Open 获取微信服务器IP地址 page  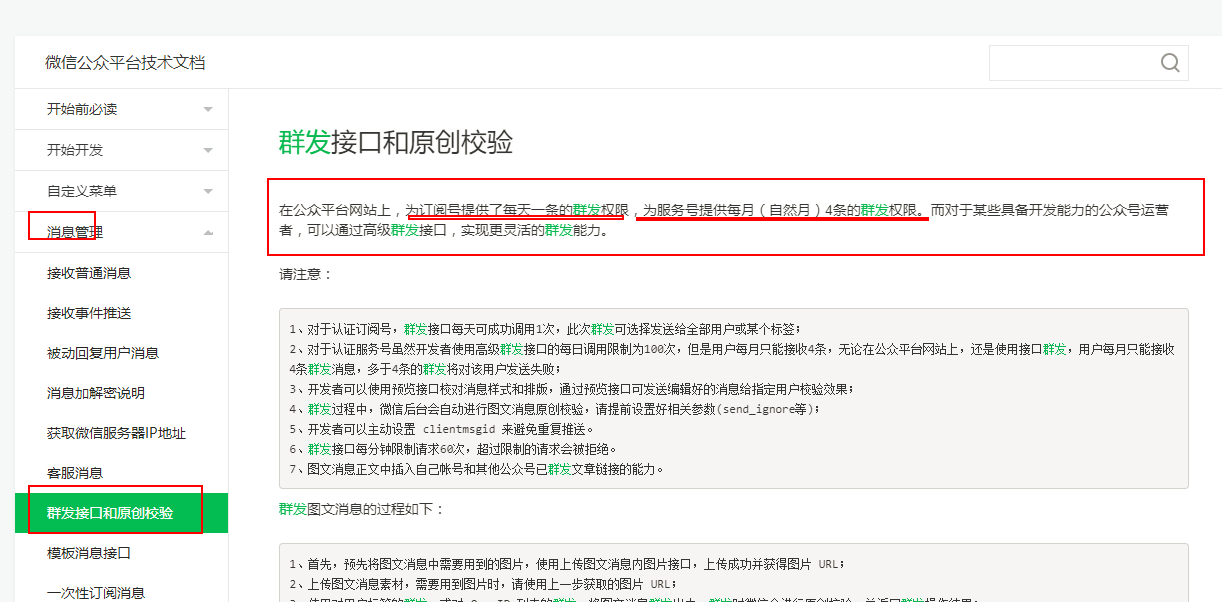pyautogui.click(x=116, y=433)
